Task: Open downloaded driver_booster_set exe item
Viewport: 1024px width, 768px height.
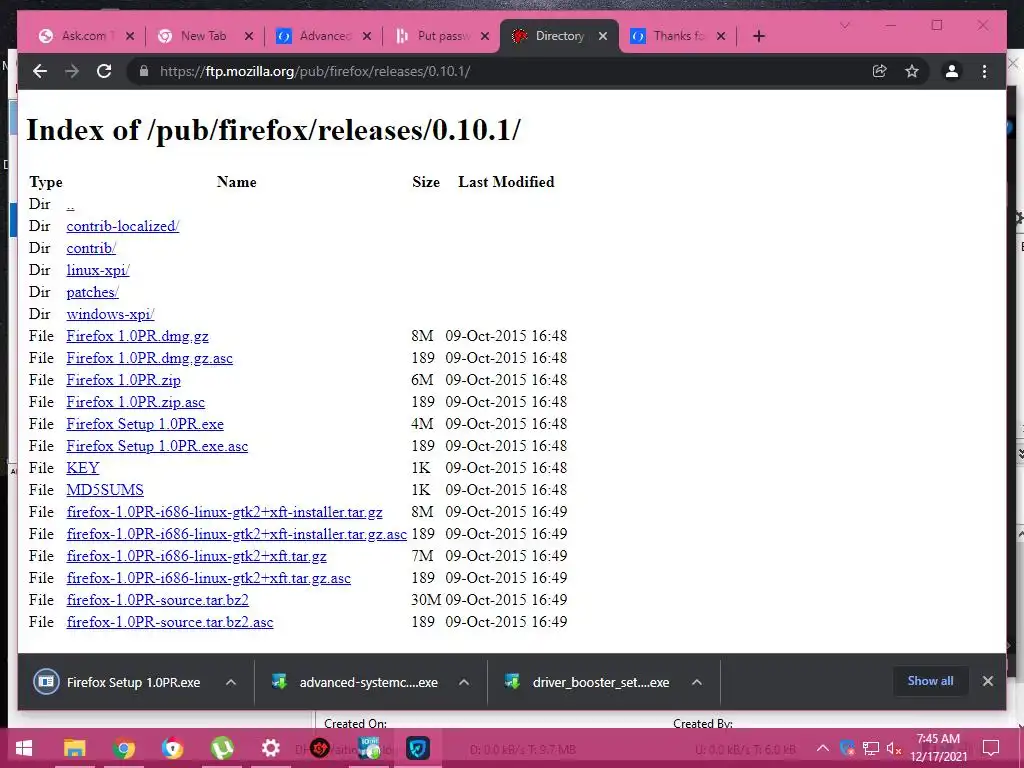Action: (588, 682)
